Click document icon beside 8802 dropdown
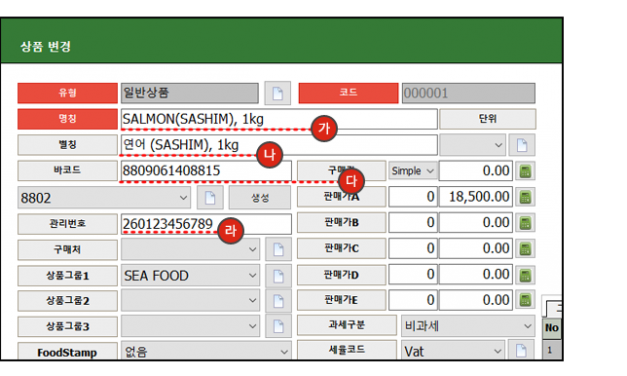Screen dimensions: 627x376 (x=210, y=198)
